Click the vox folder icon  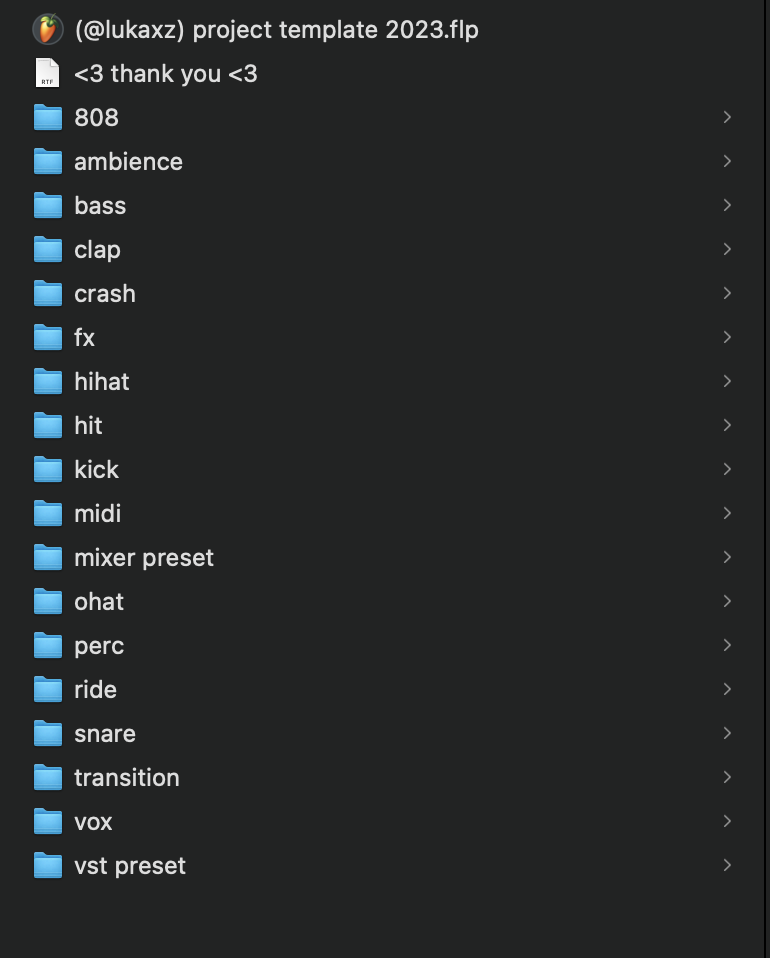pyautogui.click(x=48, y=822)
